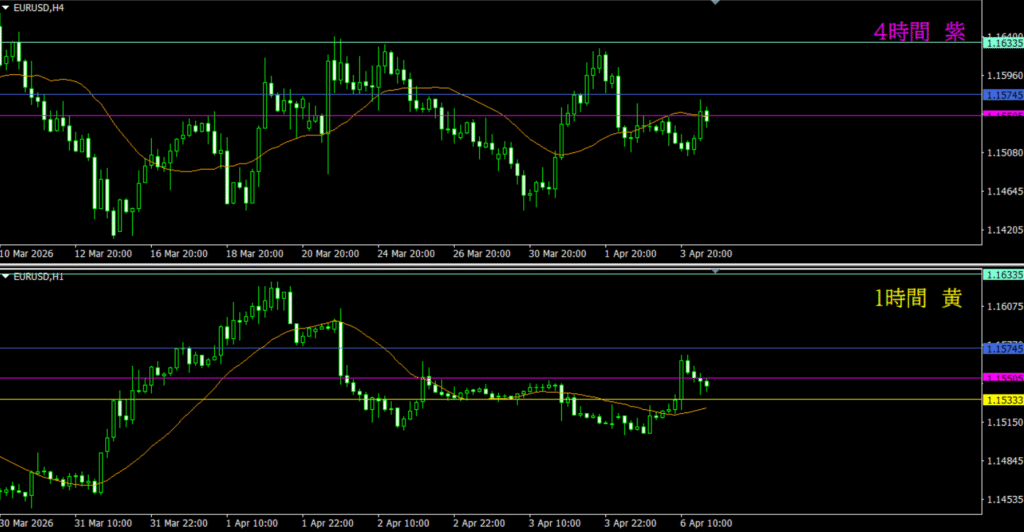Select the blue 1.15745 price tag on H4 chart
Image resolution: width=1024 pixels, height=532 pixels.
[x=1003, y=95]
